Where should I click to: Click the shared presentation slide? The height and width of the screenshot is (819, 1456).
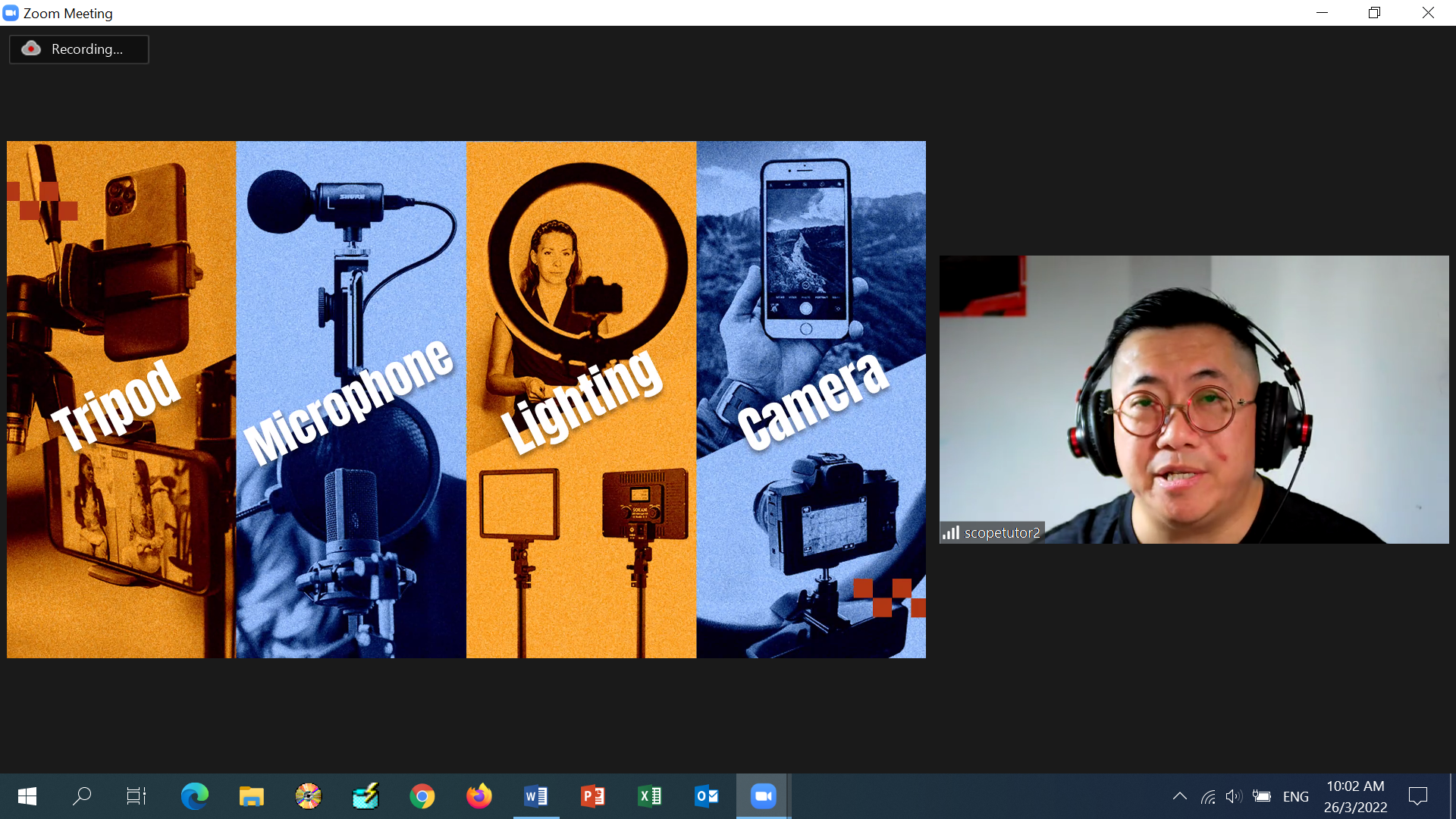466,399
